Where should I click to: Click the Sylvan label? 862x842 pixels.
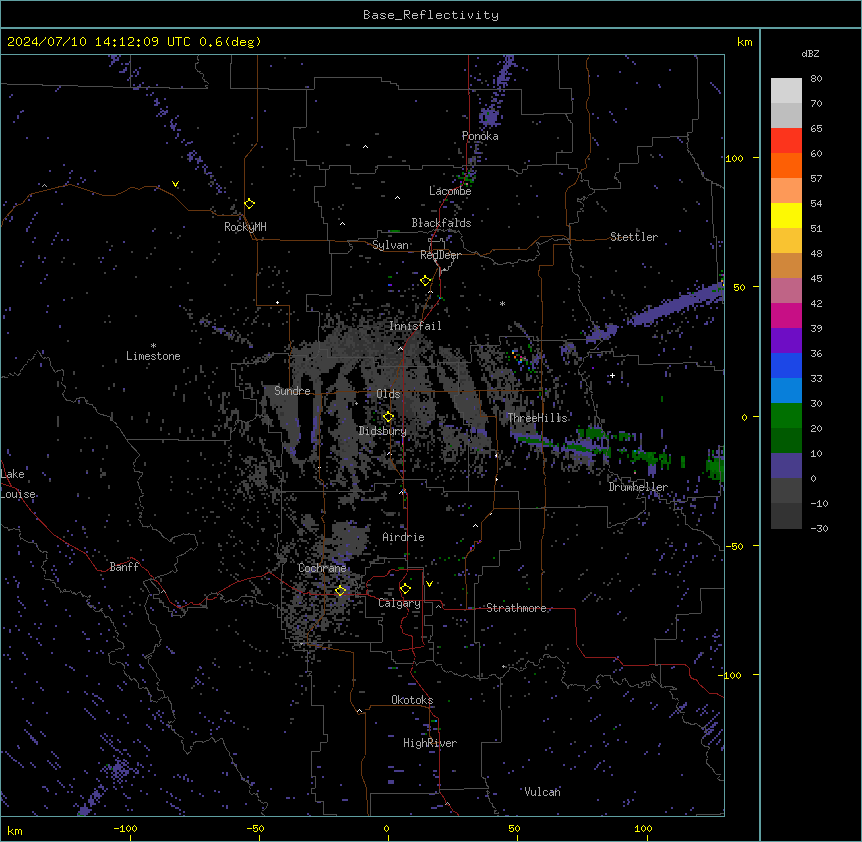tap(390, 245)
